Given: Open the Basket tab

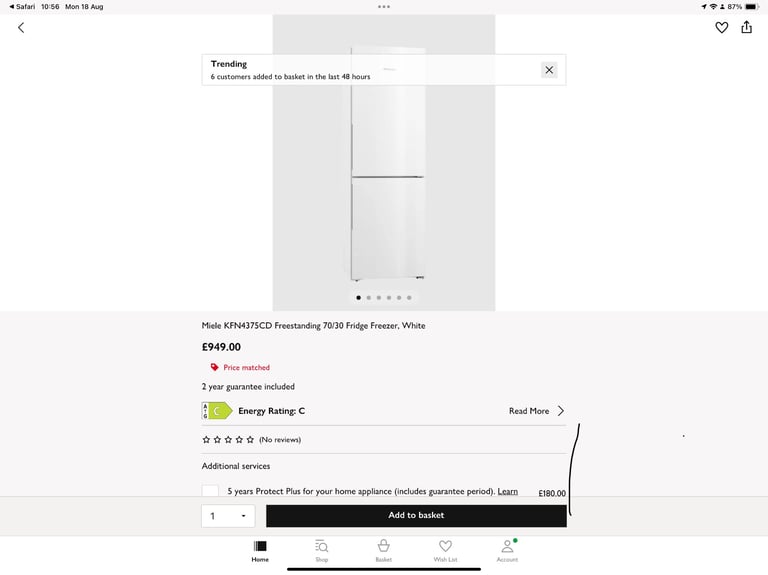Looking at the screenshot, I should [x=384, y=551].
